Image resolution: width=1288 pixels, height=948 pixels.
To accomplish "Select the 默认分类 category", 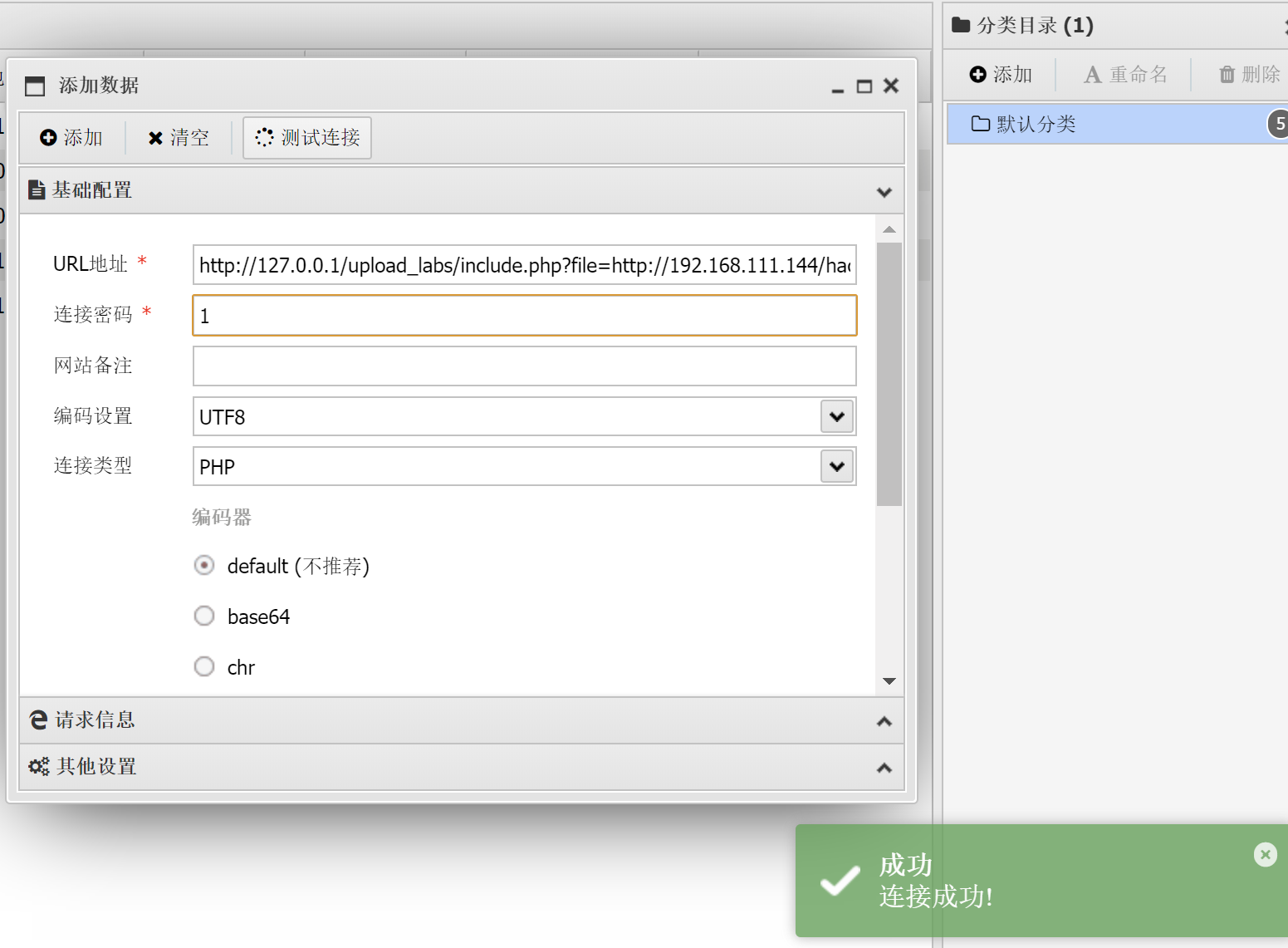I will (1118, 124).
